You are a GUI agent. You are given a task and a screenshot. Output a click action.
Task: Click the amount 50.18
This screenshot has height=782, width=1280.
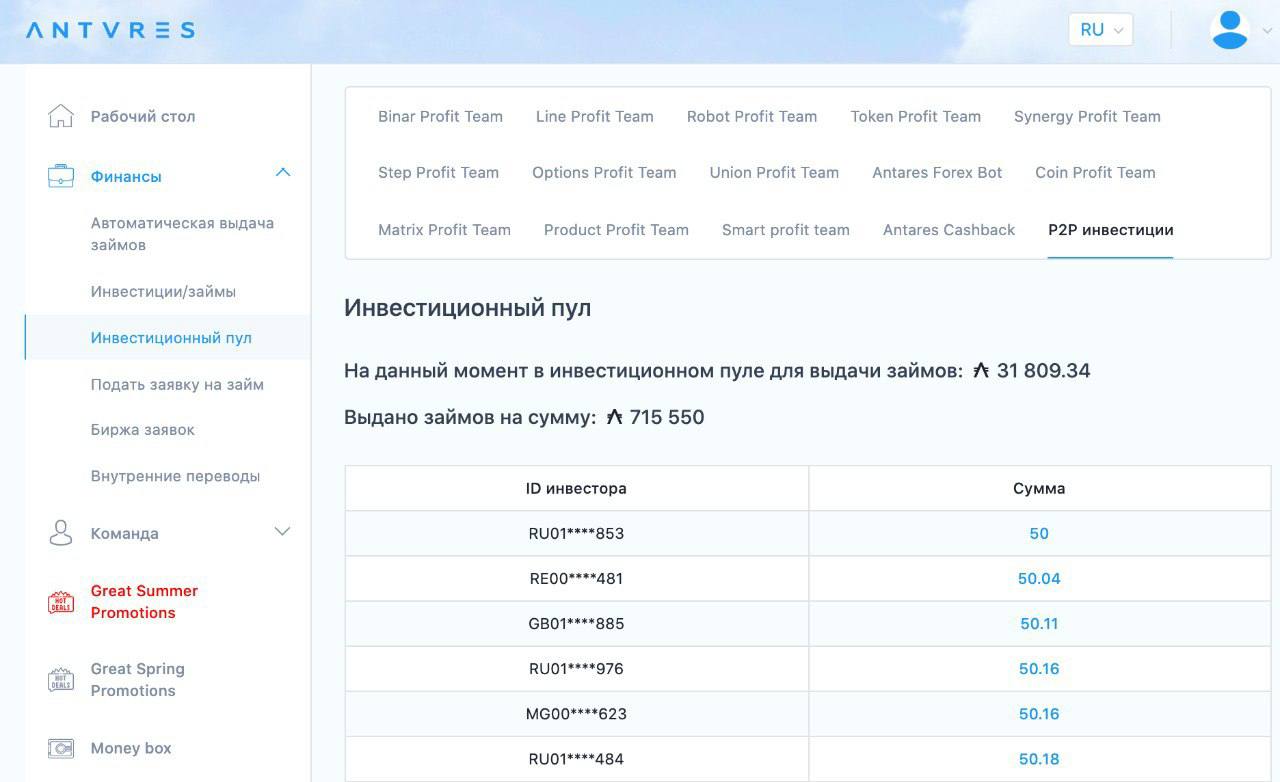pyautogui.click(x=1039, y=759)
